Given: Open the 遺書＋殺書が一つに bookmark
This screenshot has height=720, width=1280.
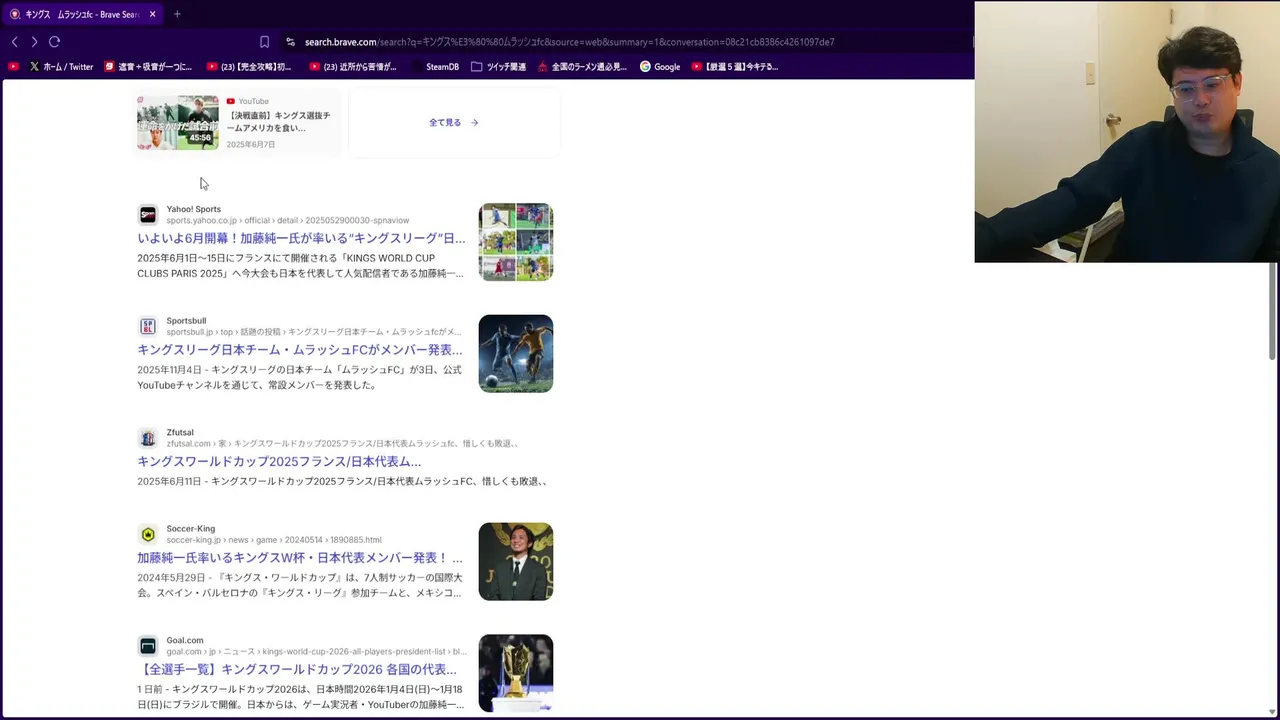Looking at the screenshot, I should 147,67.
